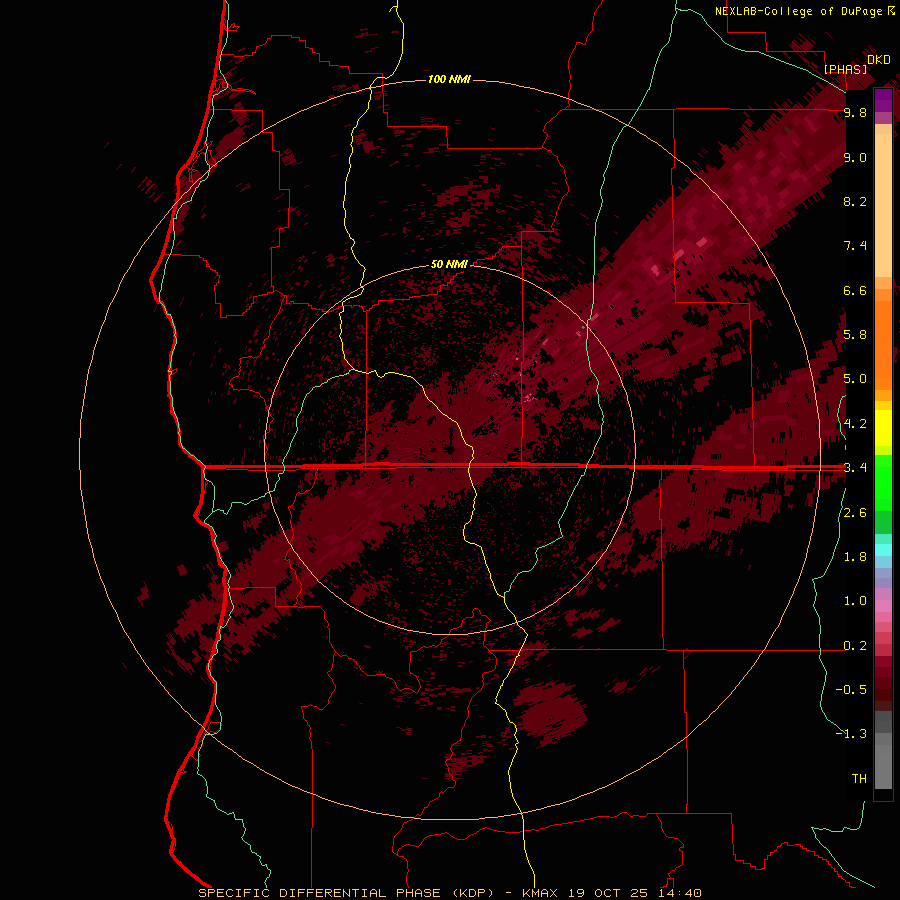
Task: Click the 7.4 value on the scale
Action: pyautogui.click(x=855, y=246)
